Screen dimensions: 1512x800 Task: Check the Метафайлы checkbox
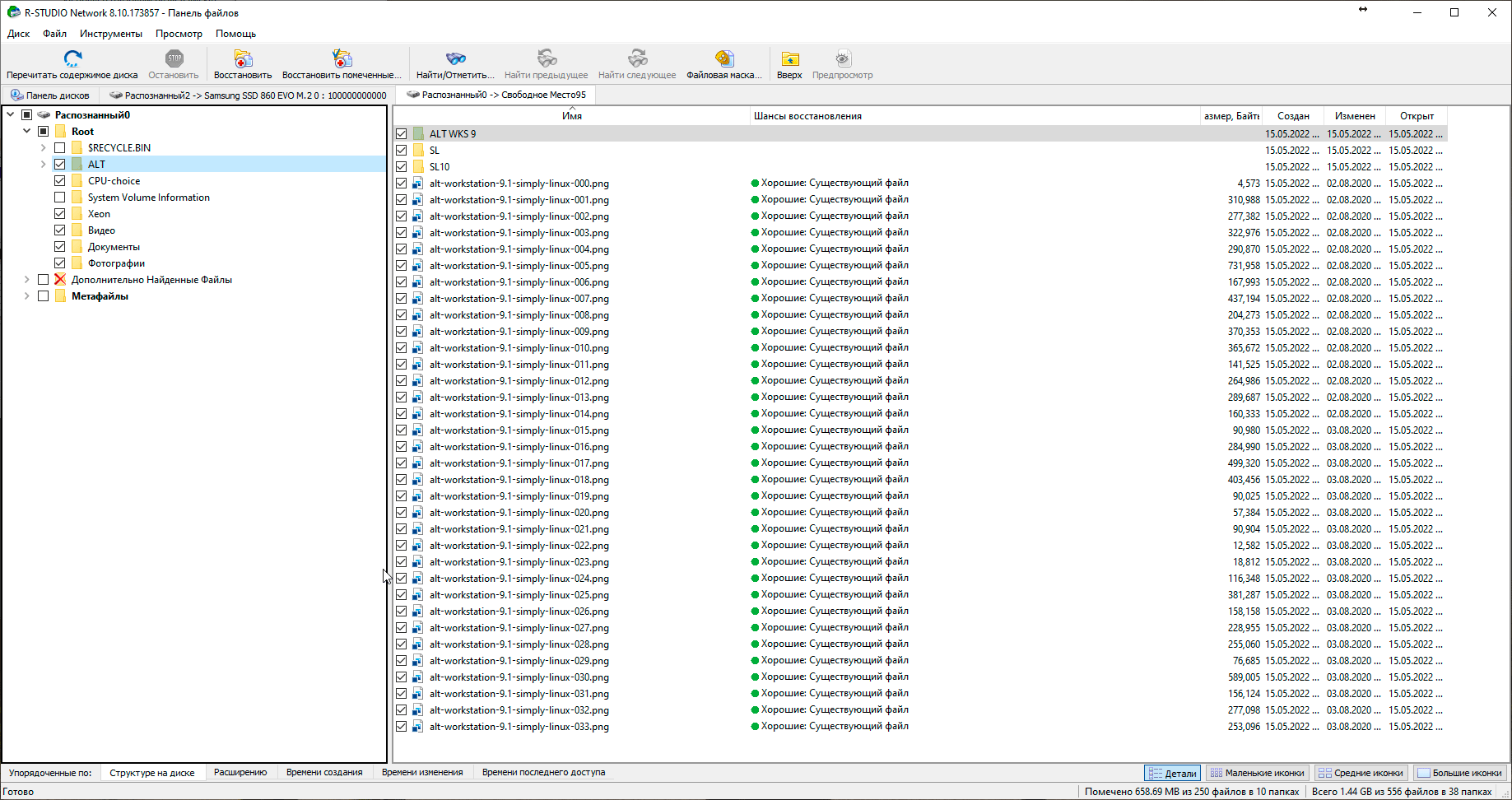pos(44,296)
